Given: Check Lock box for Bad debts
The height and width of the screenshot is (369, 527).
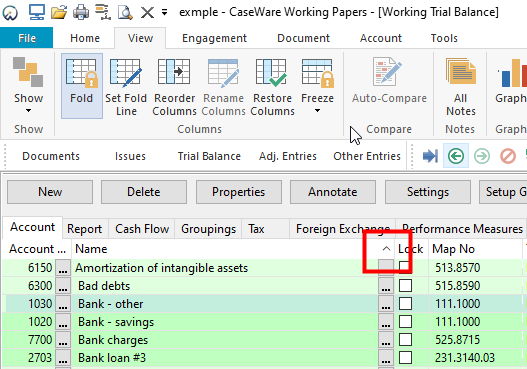Looking at the screenshot, I should coord(405,286).
